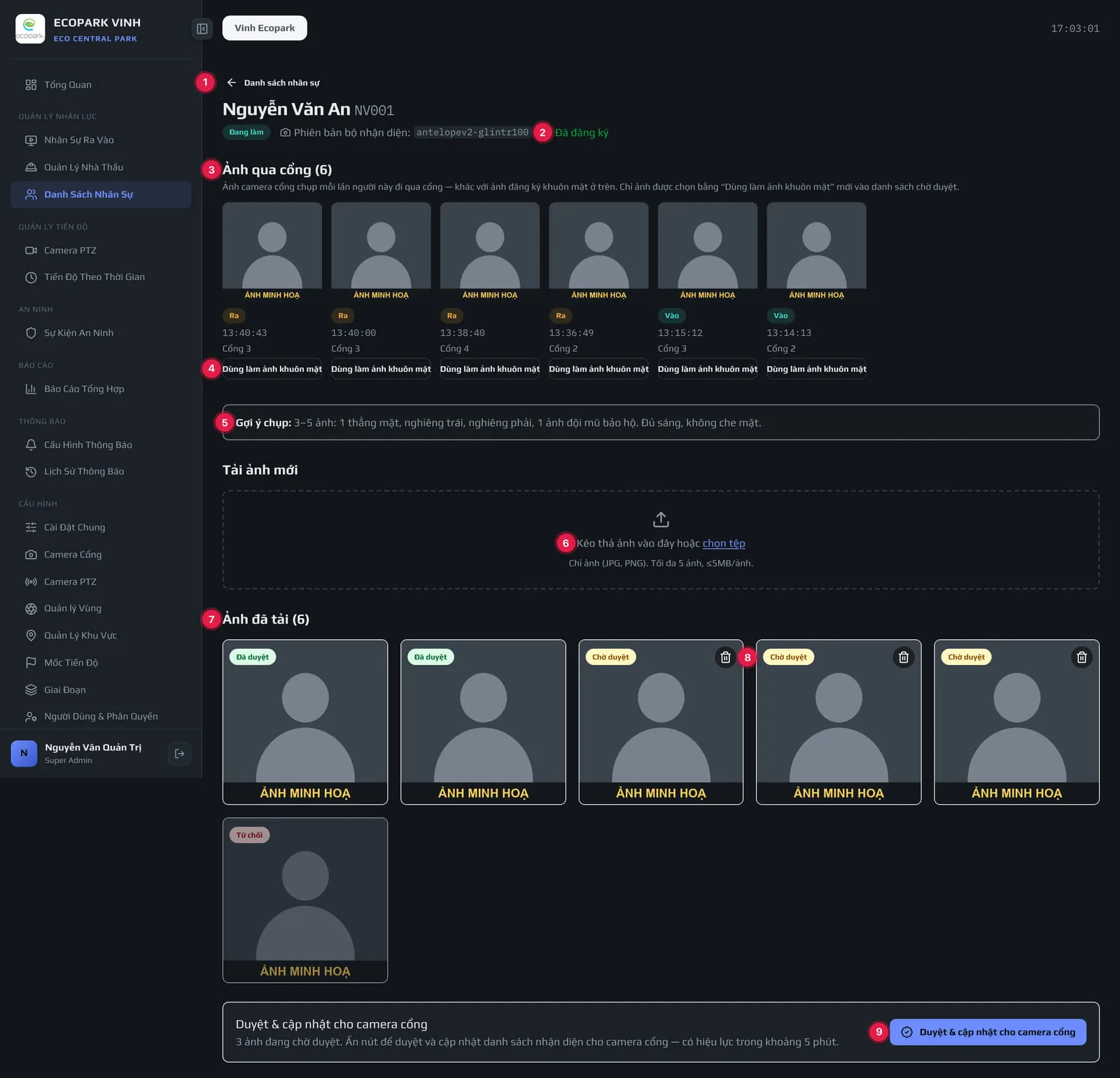Image resolution: width=1120 pixels, height=1078 pixels.
Task: Click the N user avatar at sidebar bottom
Action: (x=24, y=753)
